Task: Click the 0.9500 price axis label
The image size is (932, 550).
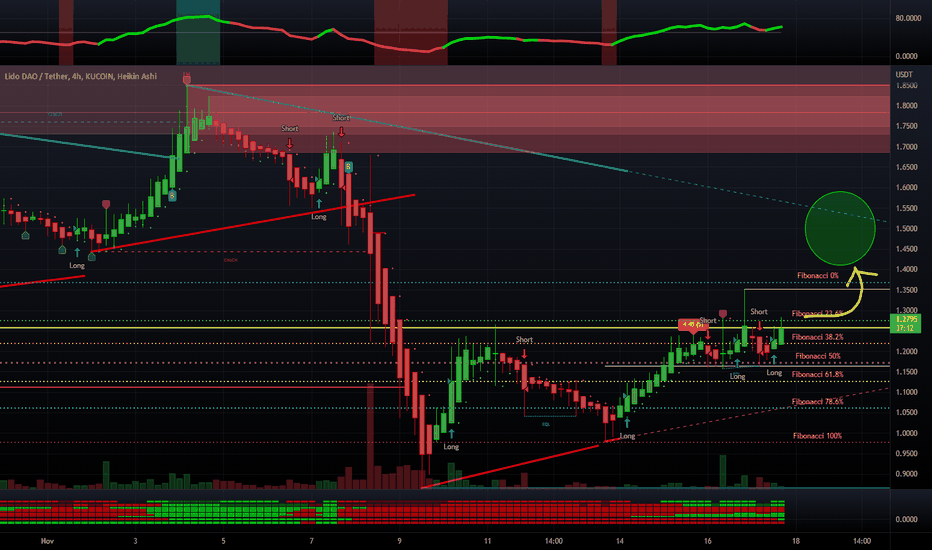Action: point(906,454)
